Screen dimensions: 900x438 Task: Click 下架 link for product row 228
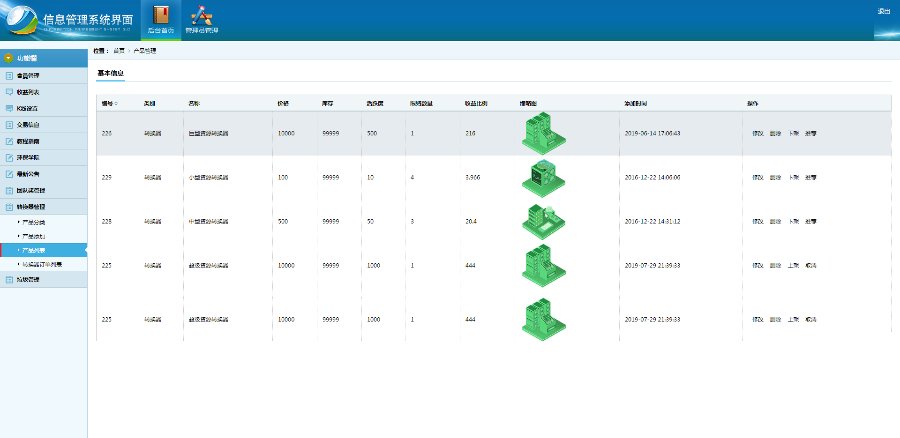[793, 221]
